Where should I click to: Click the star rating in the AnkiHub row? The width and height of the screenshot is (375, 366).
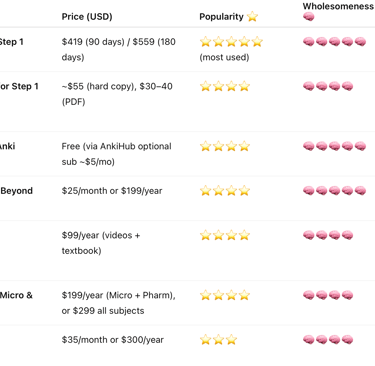[225, 146]
